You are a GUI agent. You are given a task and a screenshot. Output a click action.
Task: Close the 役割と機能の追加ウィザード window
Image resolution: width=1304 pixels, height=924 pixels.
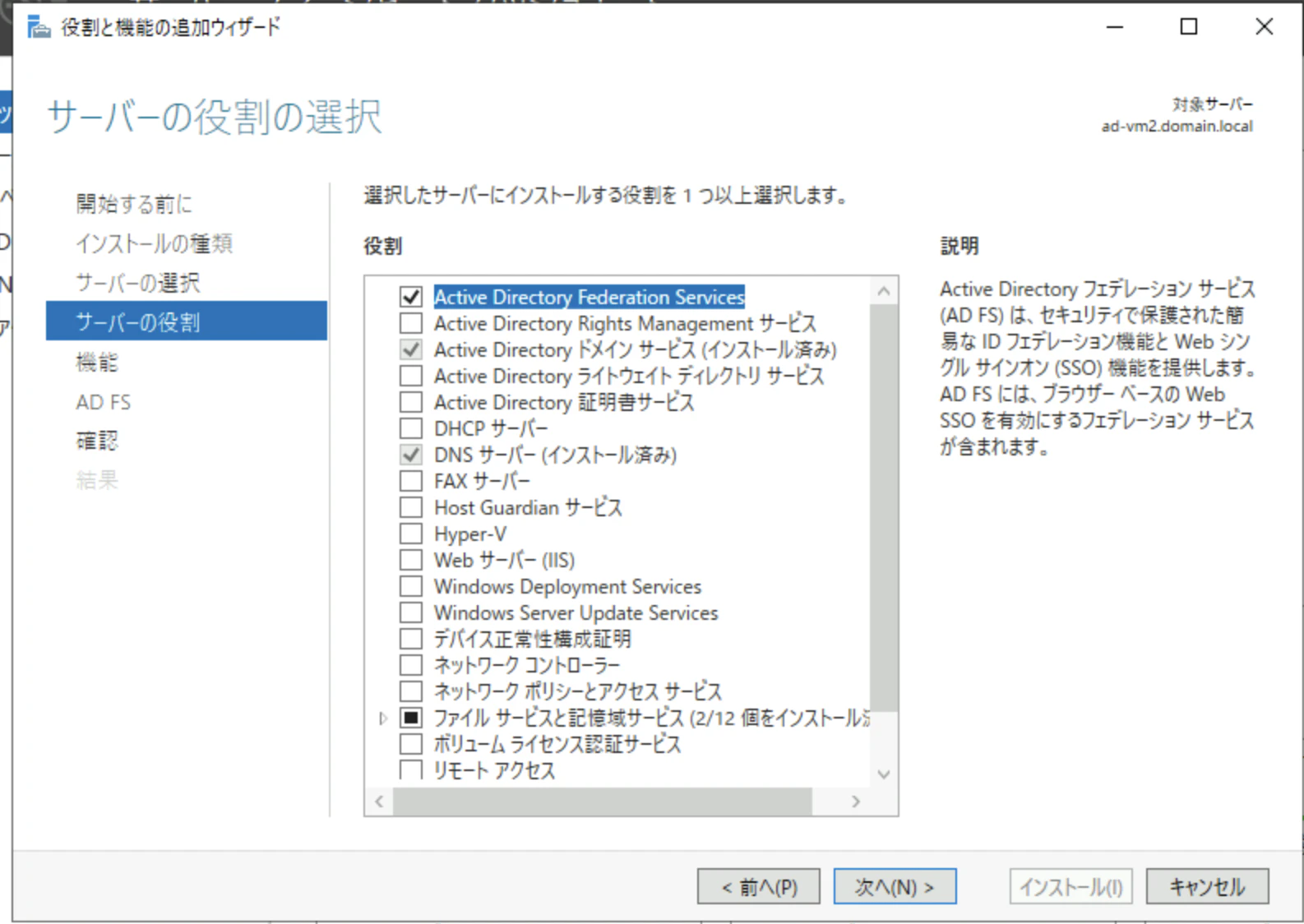1265,27
